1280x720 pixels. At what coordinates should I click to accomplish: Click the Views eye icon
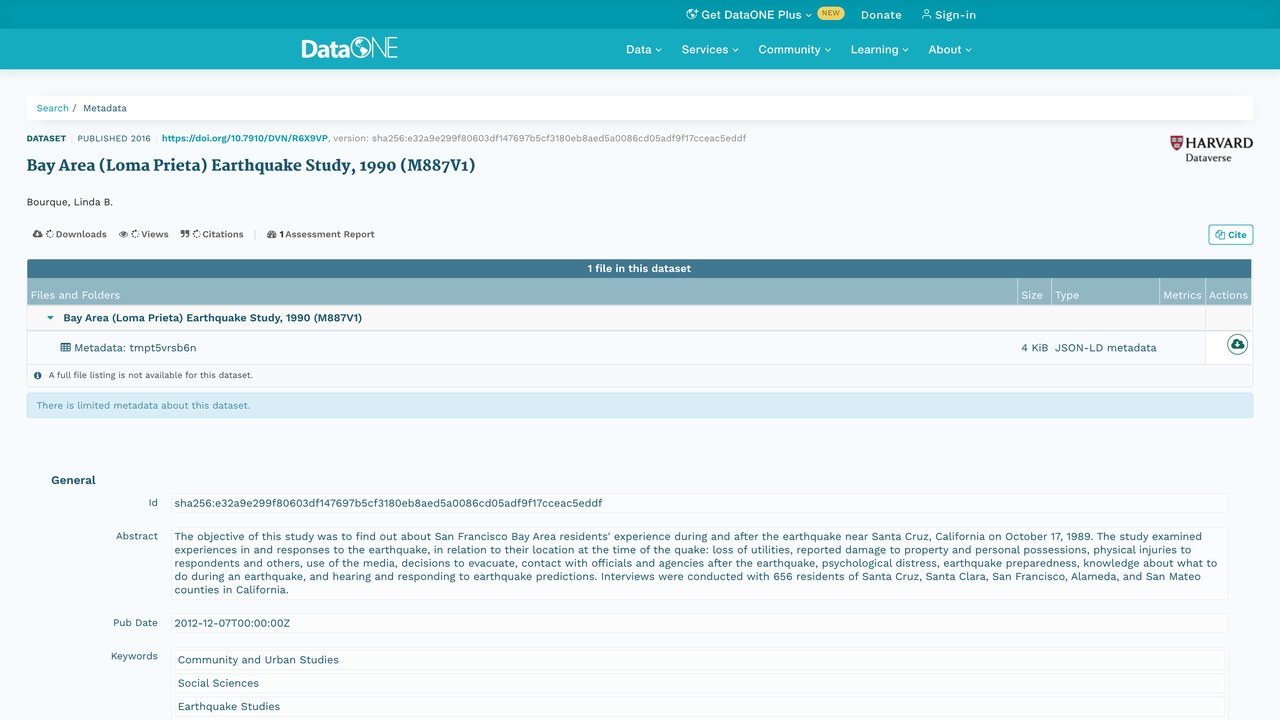[124, 234]
